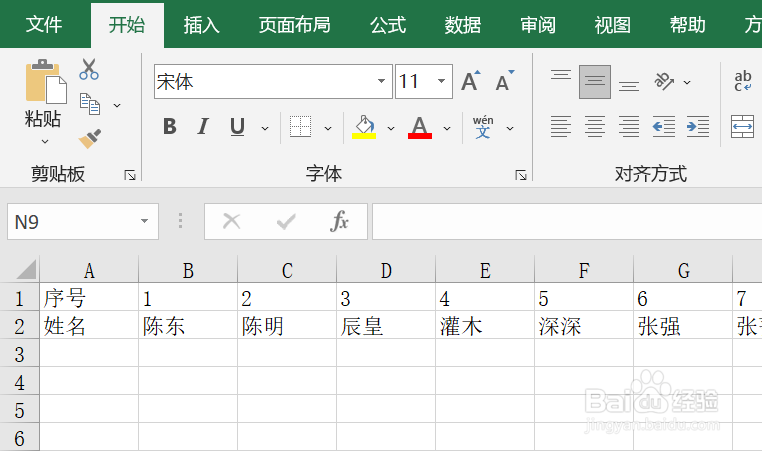Open font size dropdown 11
The image size is (762, 451).
tap(441, 81)
